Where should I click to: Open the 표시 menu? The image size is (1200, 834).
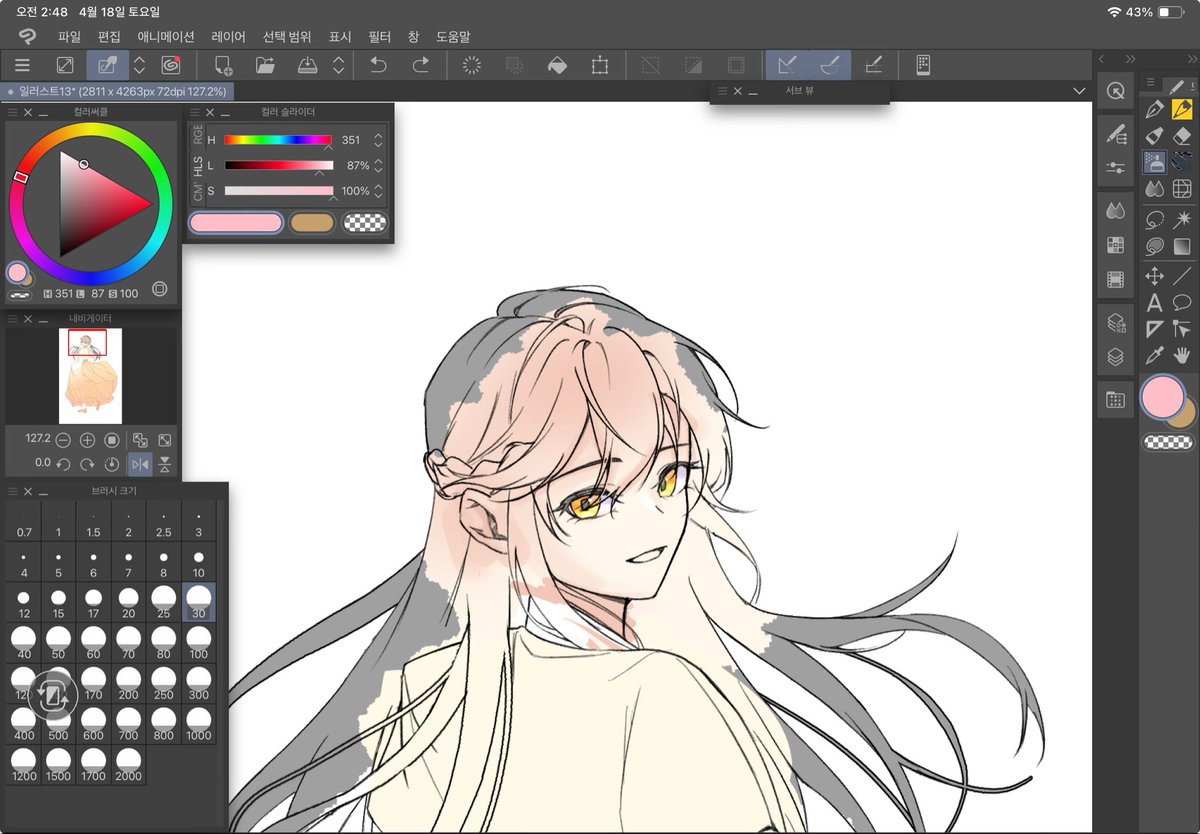click(340, 36)
